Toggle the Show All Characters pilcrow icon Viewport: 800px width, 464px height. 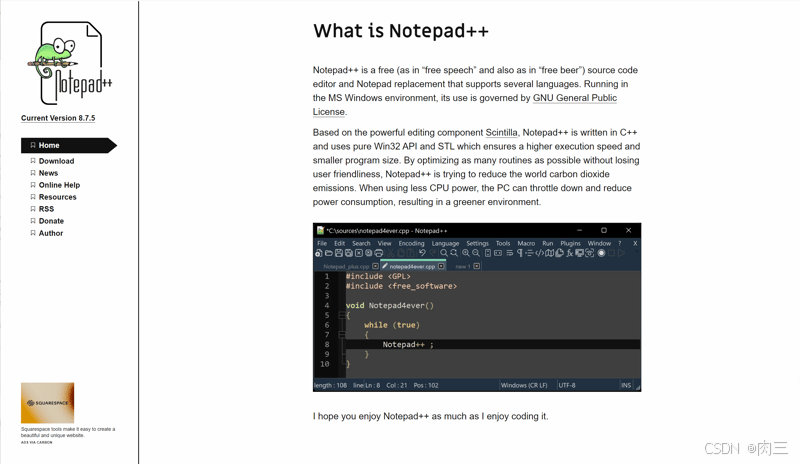520,253
